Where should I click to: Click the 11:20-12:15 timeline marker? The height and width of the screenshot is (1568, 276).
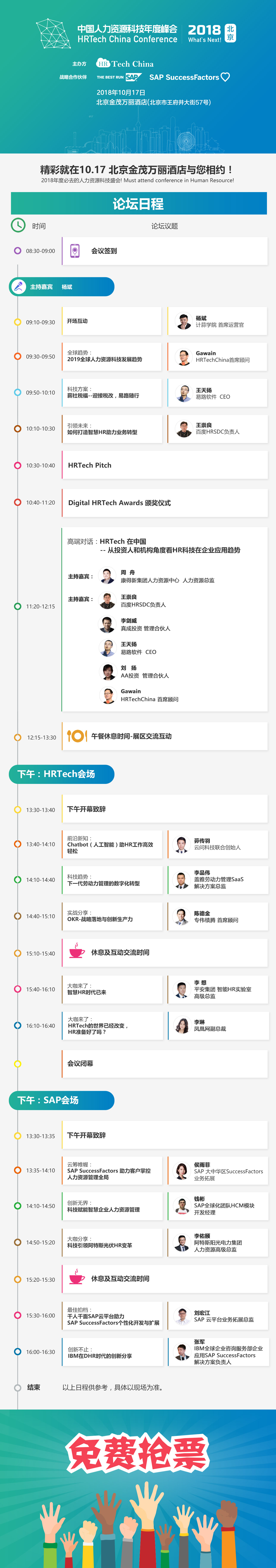[18, 606]
